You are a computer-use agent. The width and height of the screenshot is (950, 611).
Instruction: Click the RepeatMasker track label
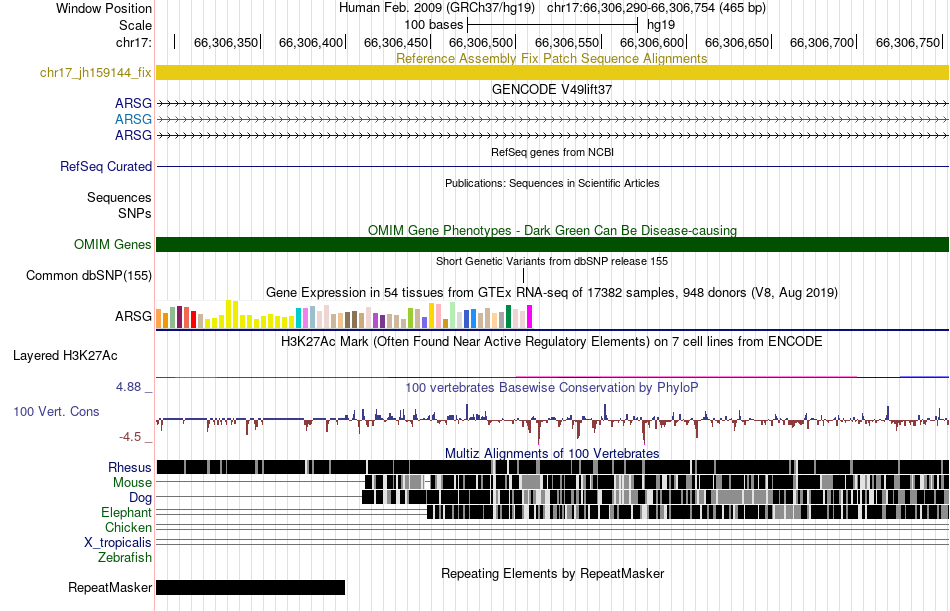coord(110,587)
